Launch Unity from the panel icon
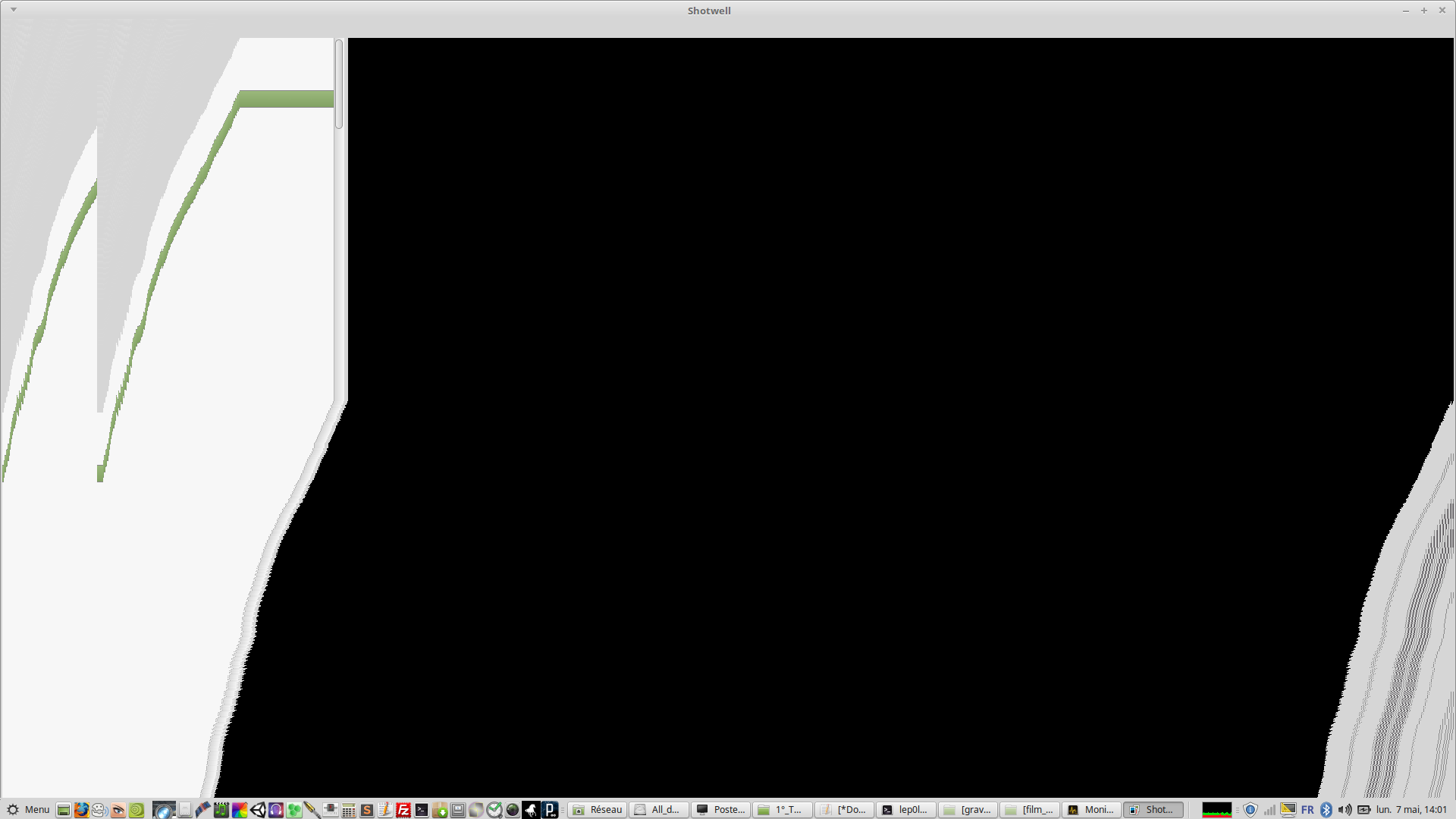1456x819 pixels. tap(258, 810)
